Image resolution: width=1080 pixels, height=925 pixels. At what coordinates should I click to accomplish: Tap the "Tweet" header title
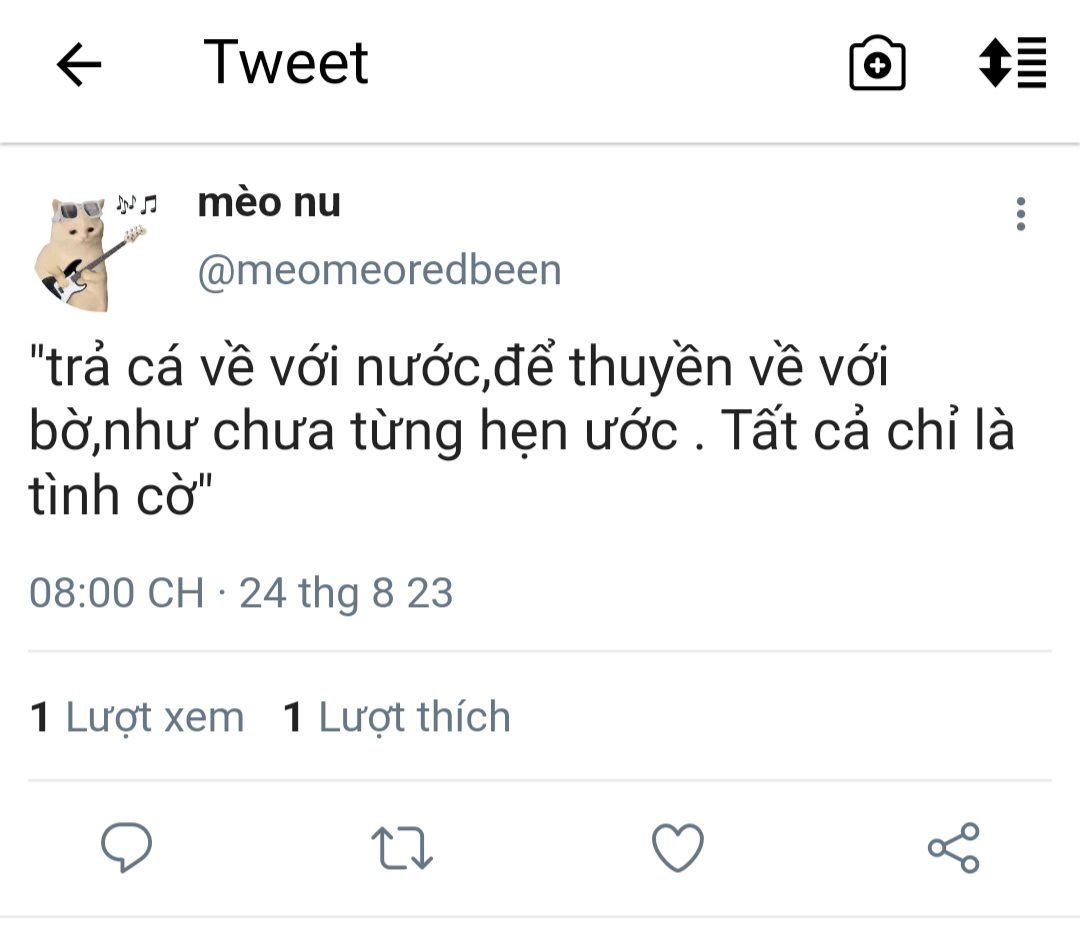pos(286,62)
